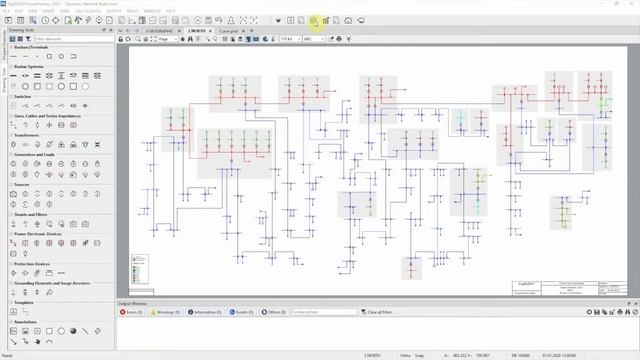640x360 pixels.
Task: Click the binoculars find icon in diagram toolbar
Action: coord(190,39)
